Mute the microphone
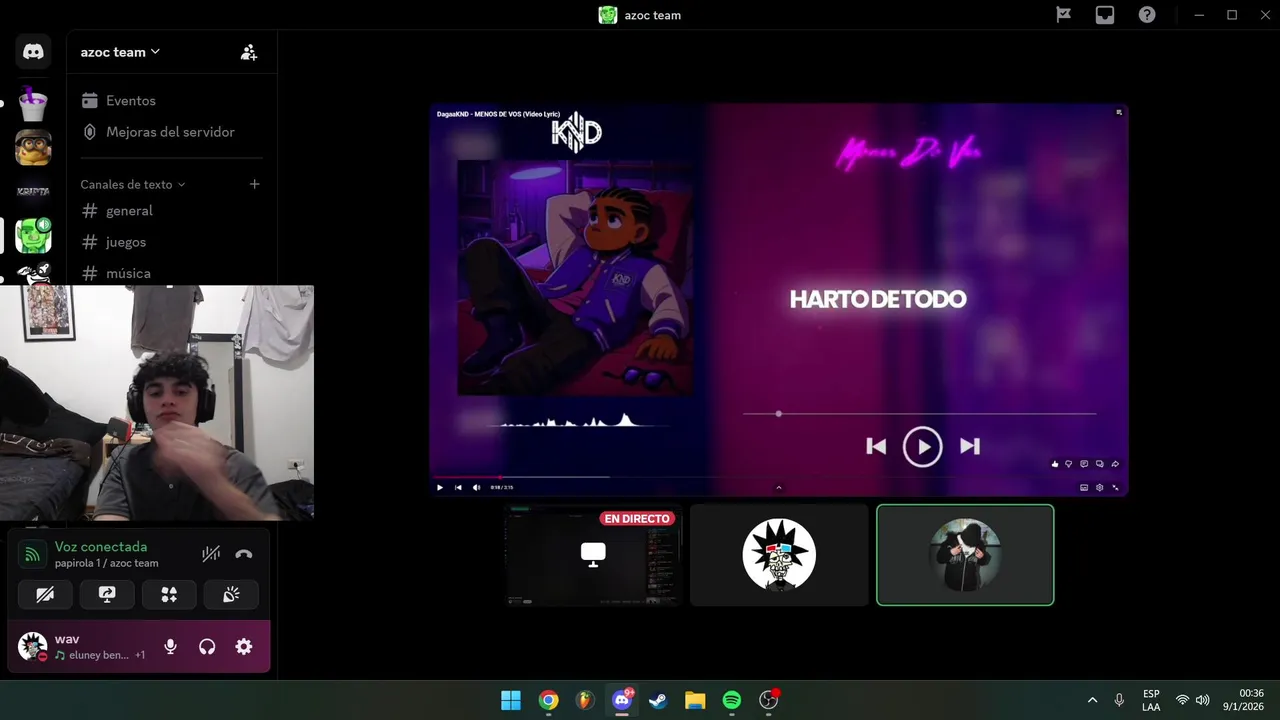 pyautogui.click(x=170, y=647)
